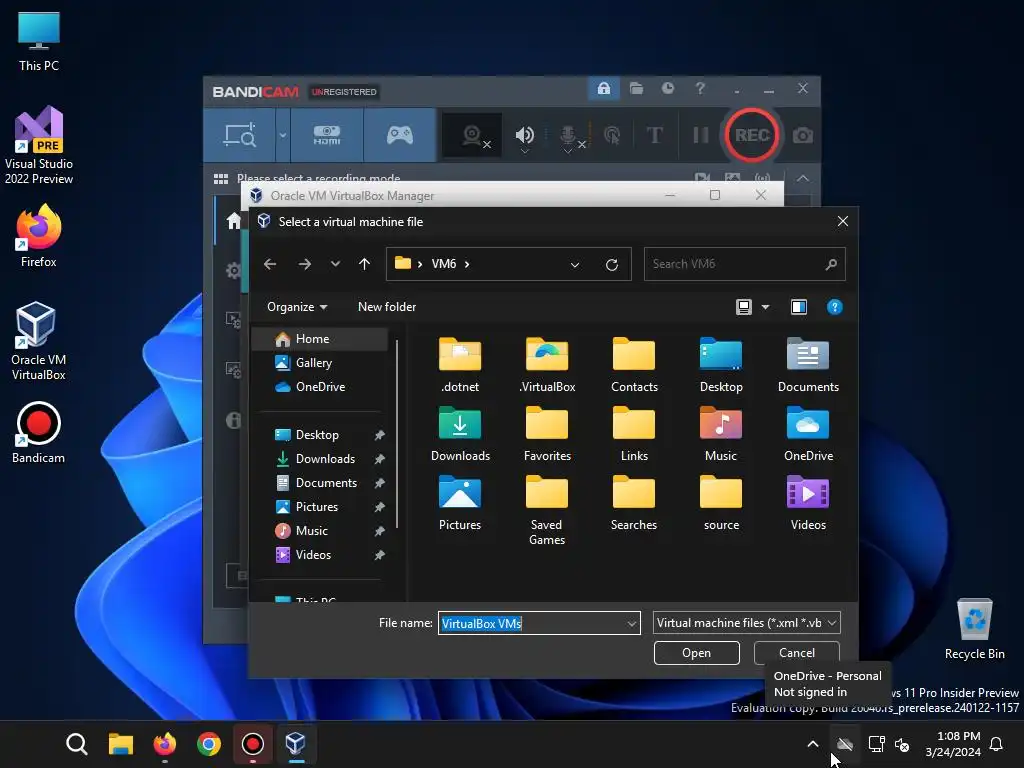Open the Links folder
This screenshot has width=1024, height=768.
pos(634,434)
